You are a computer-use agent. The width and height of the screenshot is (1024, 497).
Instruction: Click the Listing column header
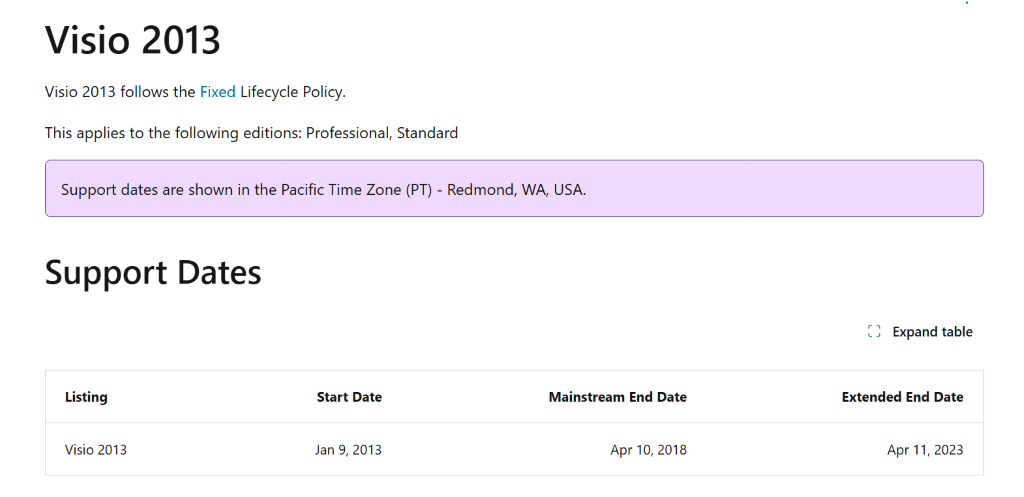click(86, 397)
